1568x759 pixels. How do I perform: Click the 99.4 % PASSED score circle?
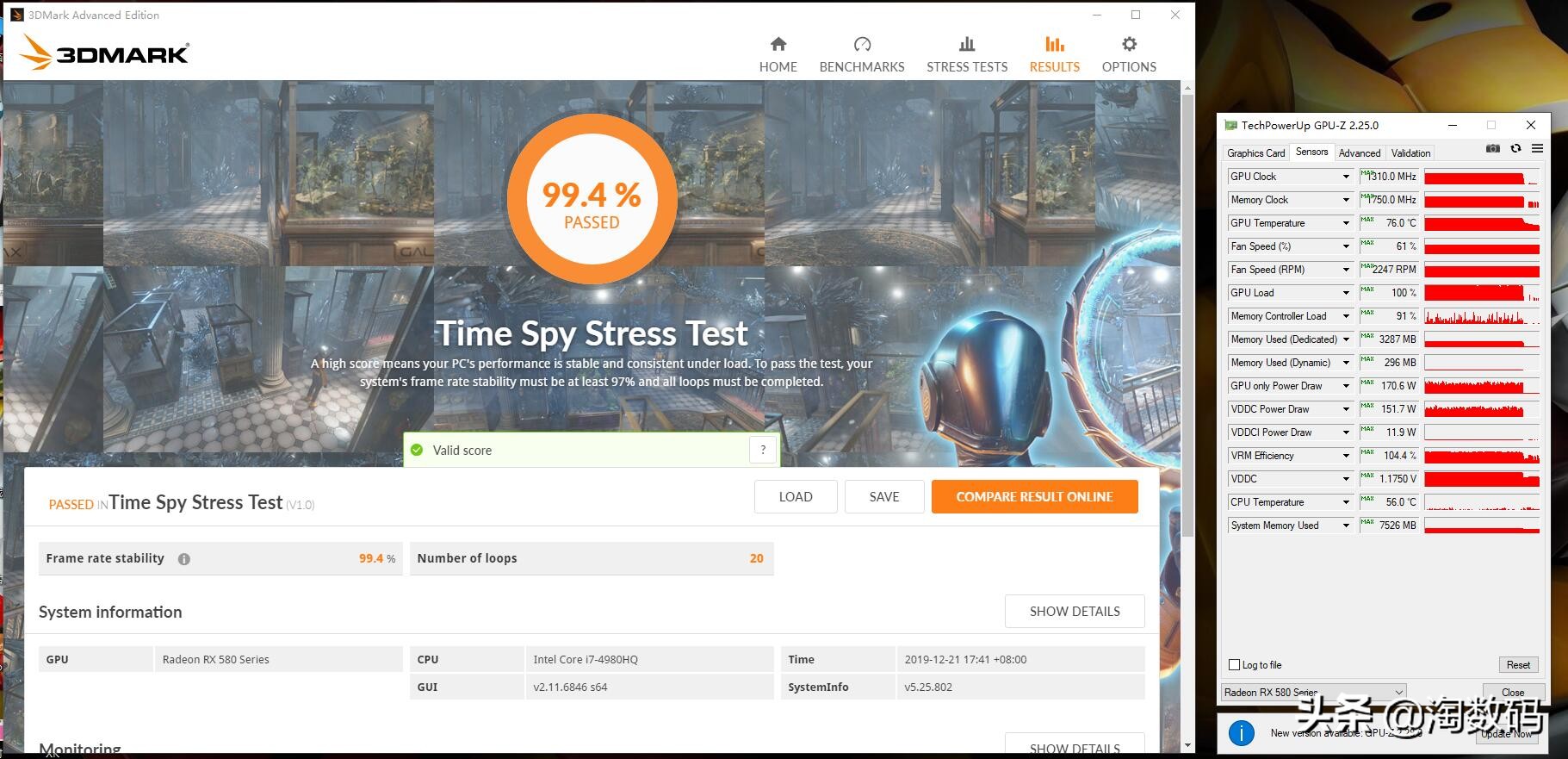[592, 200]
